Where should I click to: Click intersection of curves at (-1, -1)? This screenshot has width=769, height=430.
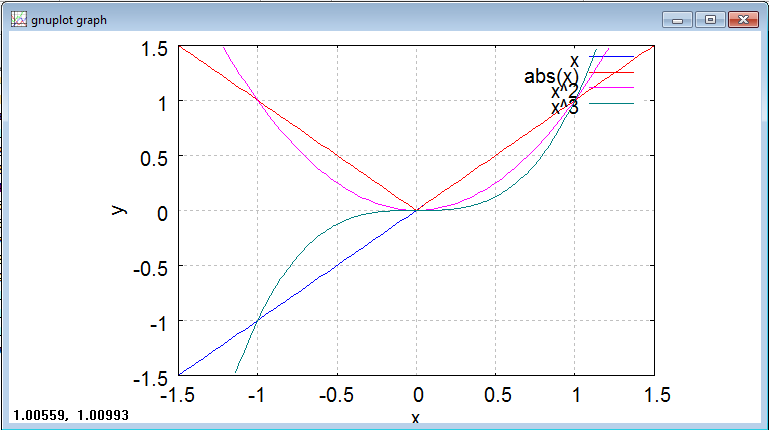pos(258,320)
